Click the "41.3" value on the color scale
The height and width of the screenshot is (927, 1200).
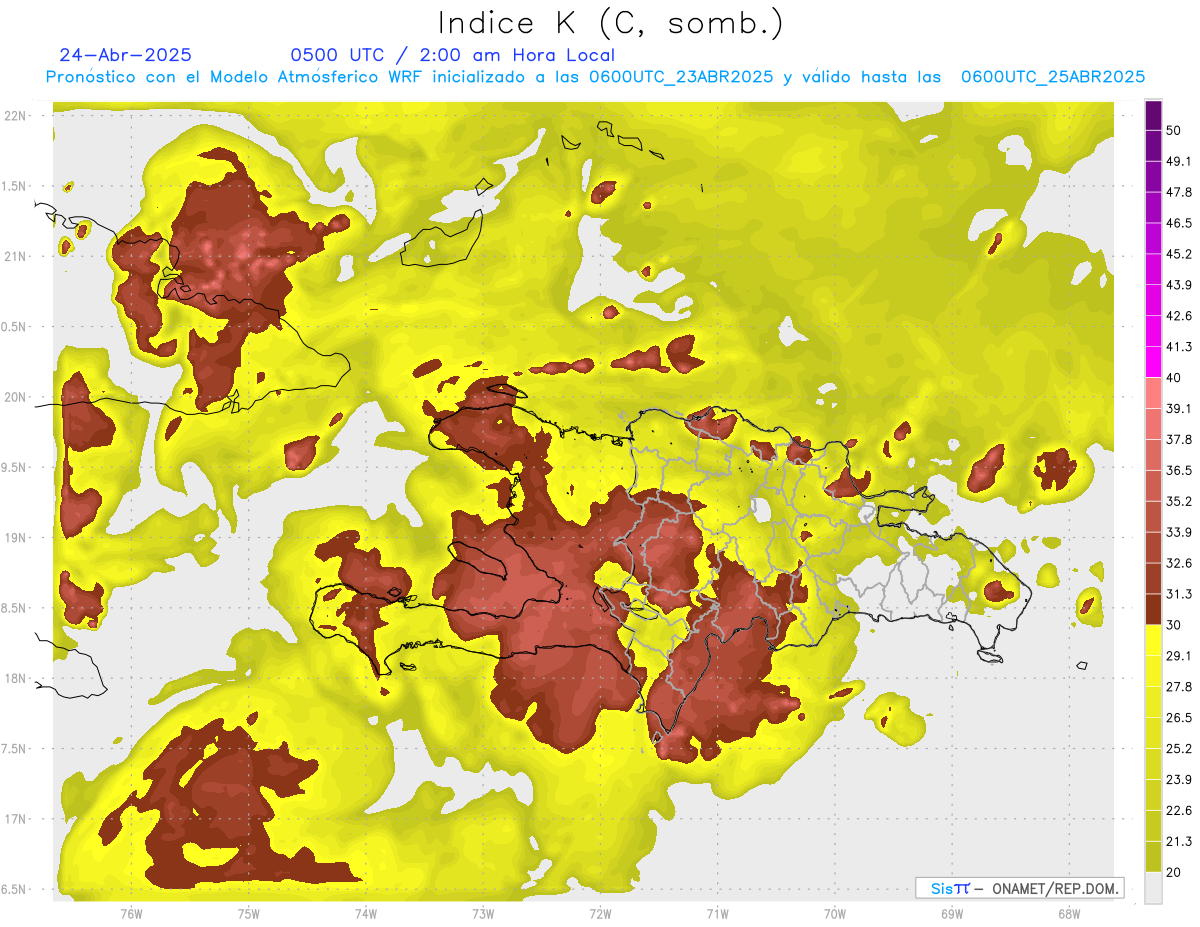[1179, 347]
